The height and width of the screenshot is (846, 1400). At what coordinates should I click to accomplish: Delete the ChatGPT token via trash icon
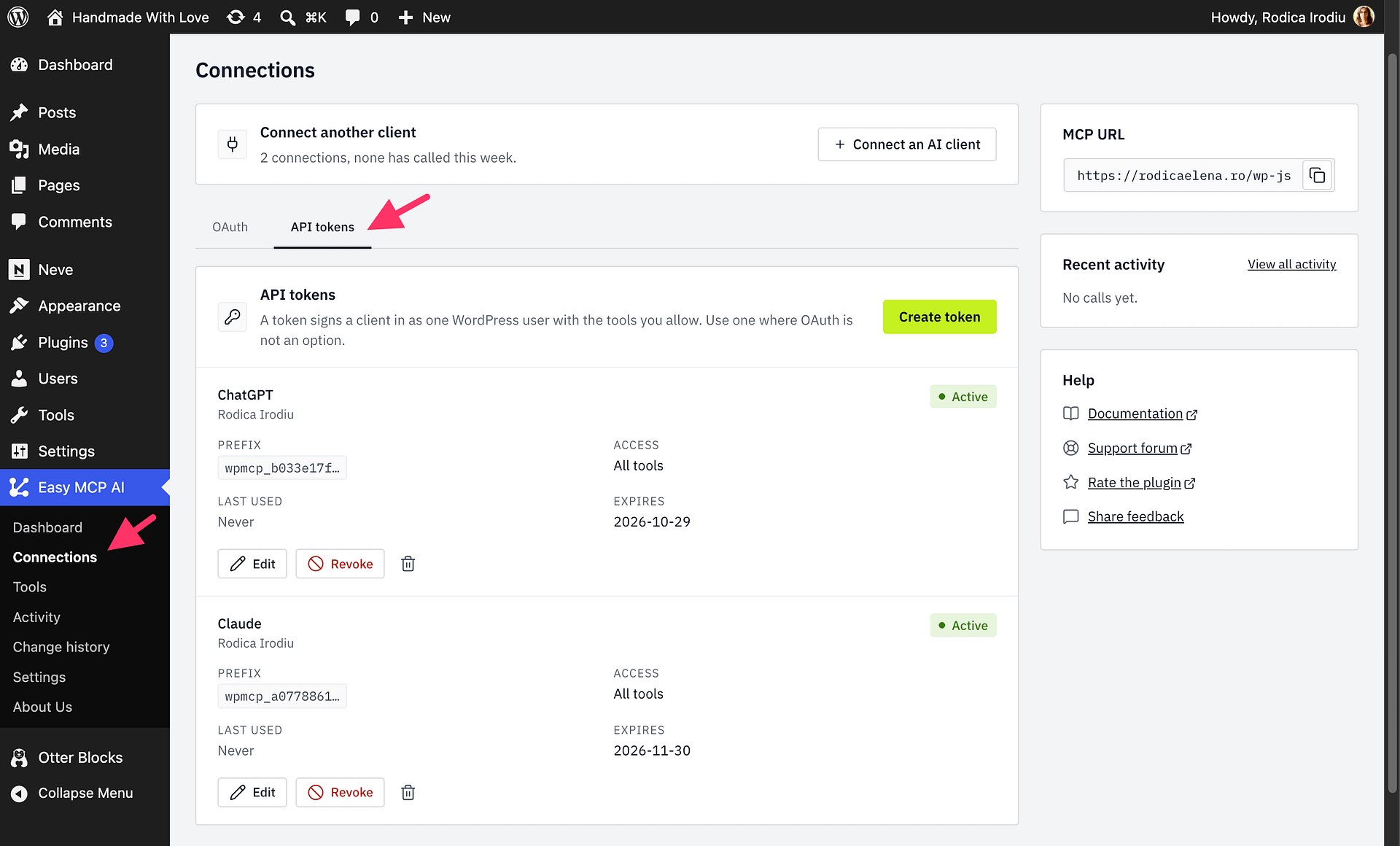tap(408, 564)
